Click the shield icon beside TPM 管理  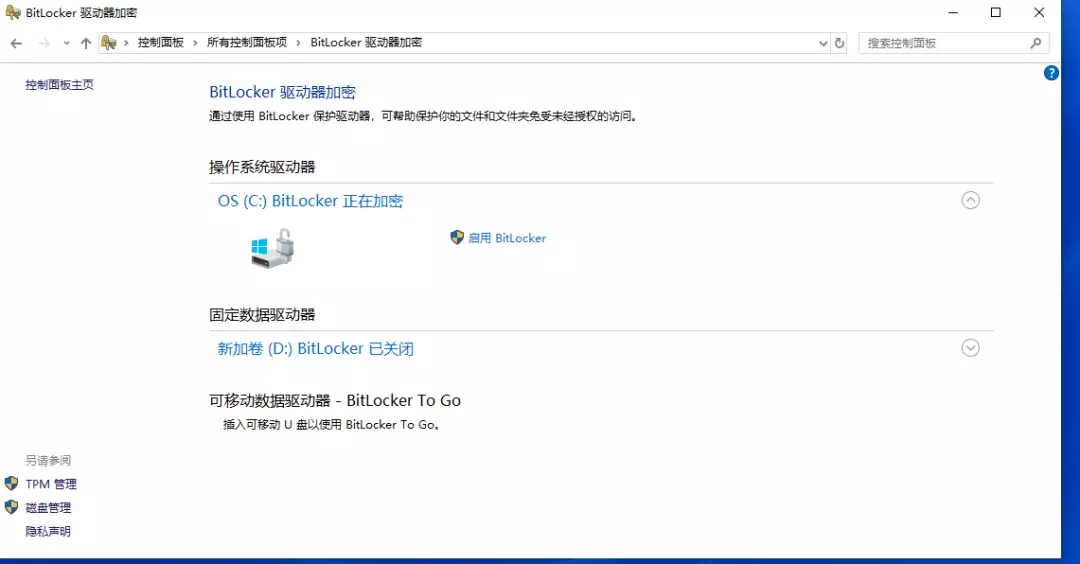[12, 483]
